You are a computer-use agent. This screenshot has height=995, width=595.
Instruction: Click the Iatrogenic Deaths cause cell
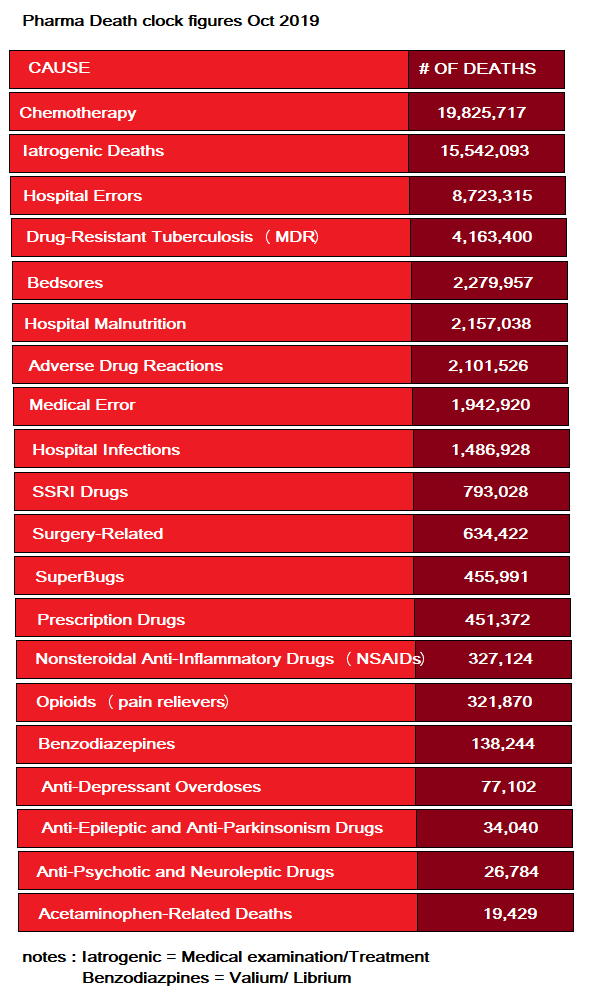pos(209,151)
